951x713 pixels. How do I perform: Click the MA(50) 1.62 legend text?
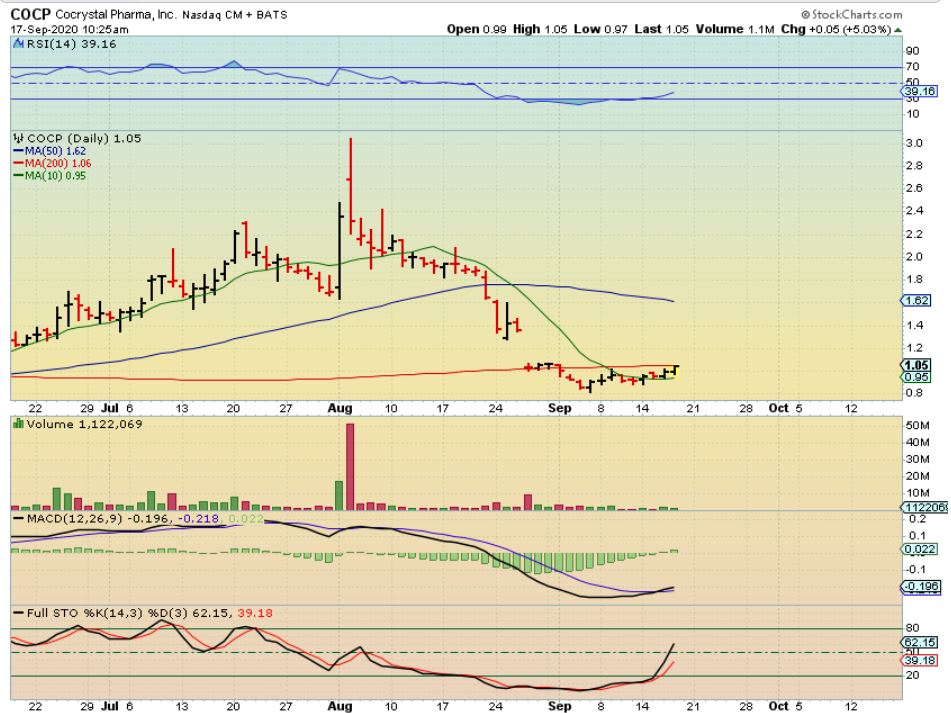click(x=55, y=152)
